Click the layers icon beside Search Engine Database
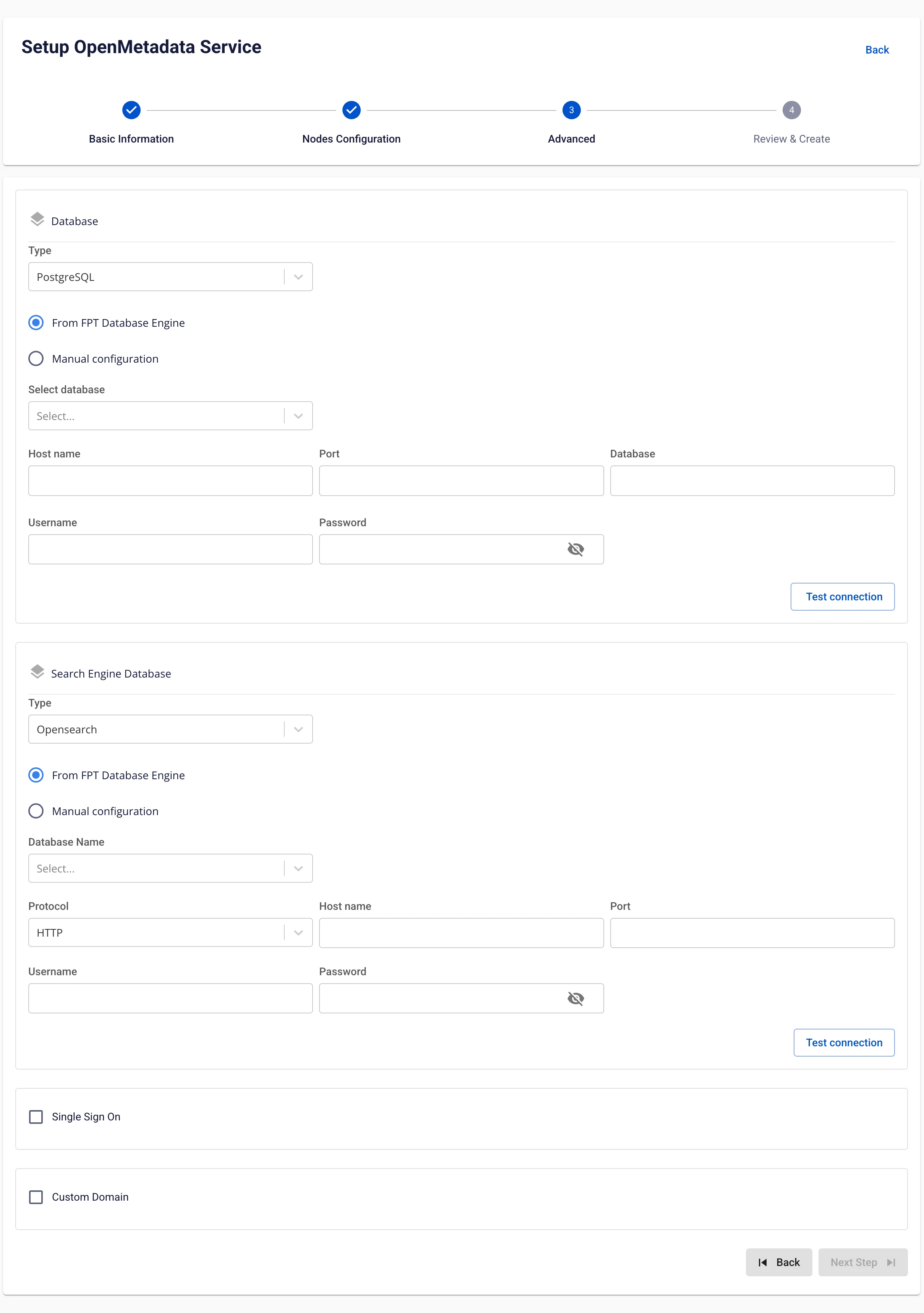 coord(37,673)
